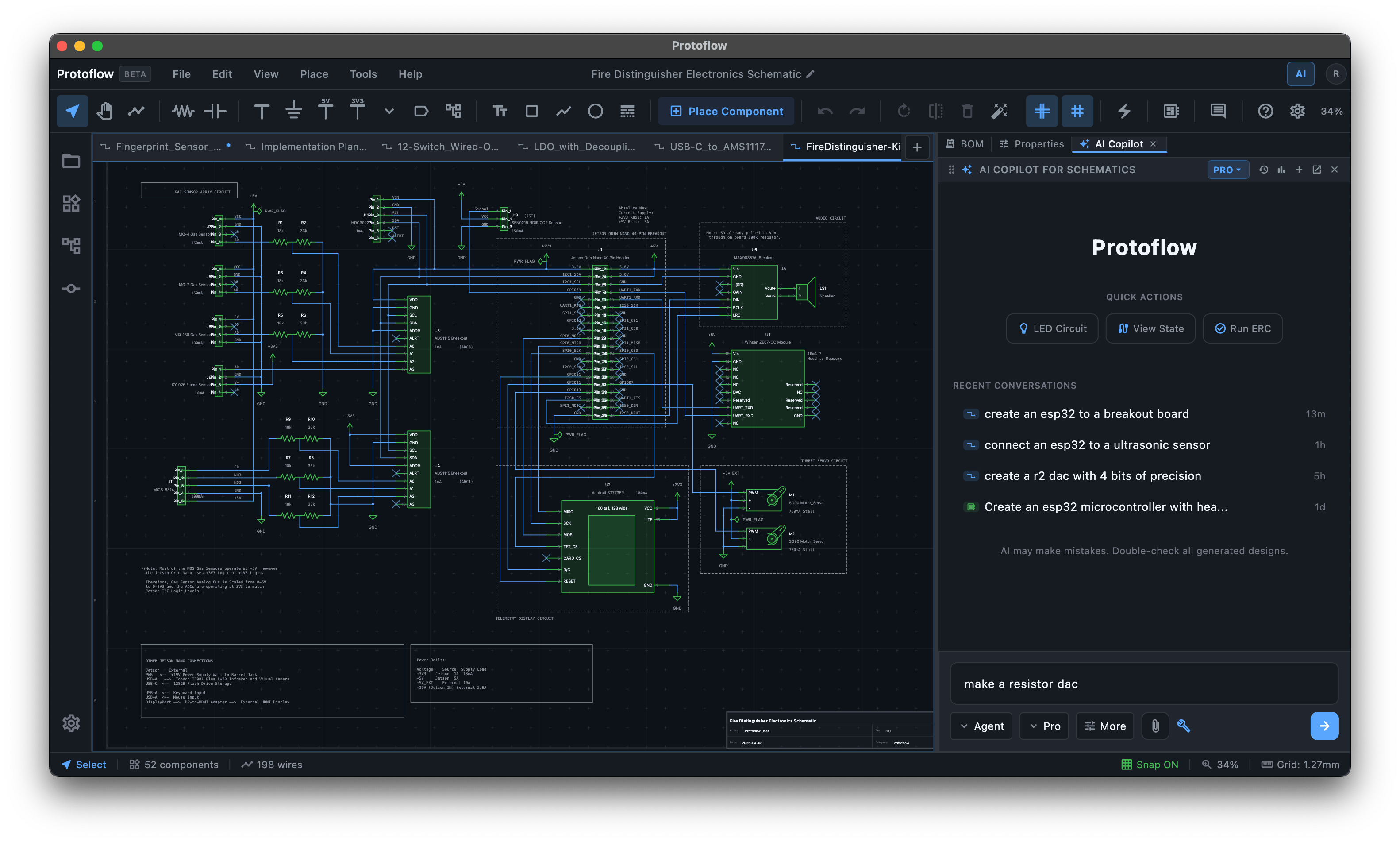Click the magic wand auto-tidy icon

(x=999, y=111)
